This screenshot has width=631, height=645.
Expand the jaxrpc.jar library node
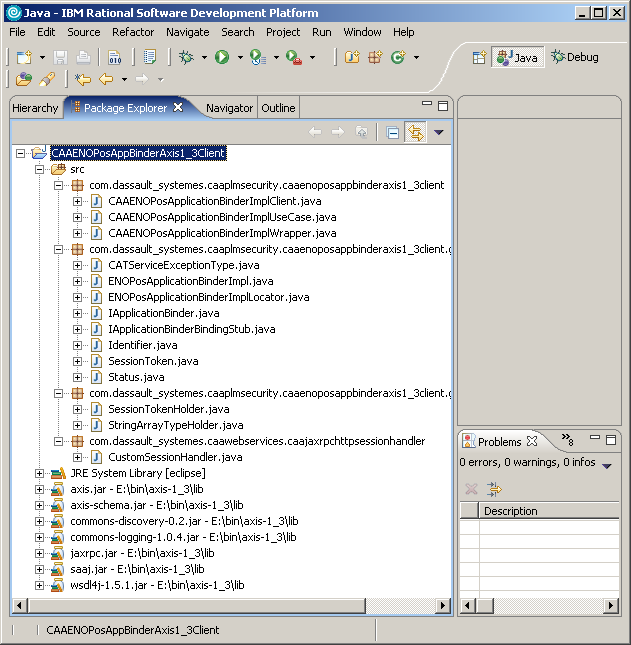pos(39,553)
